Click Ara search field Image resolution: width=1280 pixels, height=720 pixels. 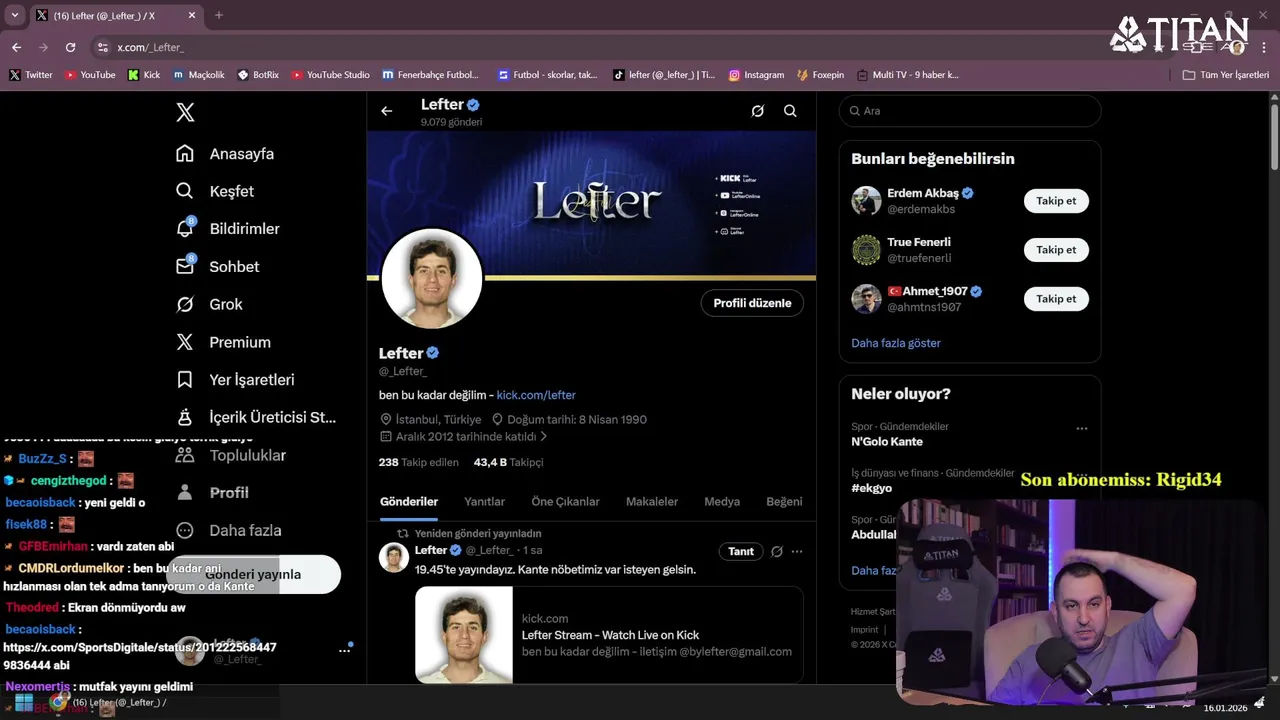pos(970,111)
